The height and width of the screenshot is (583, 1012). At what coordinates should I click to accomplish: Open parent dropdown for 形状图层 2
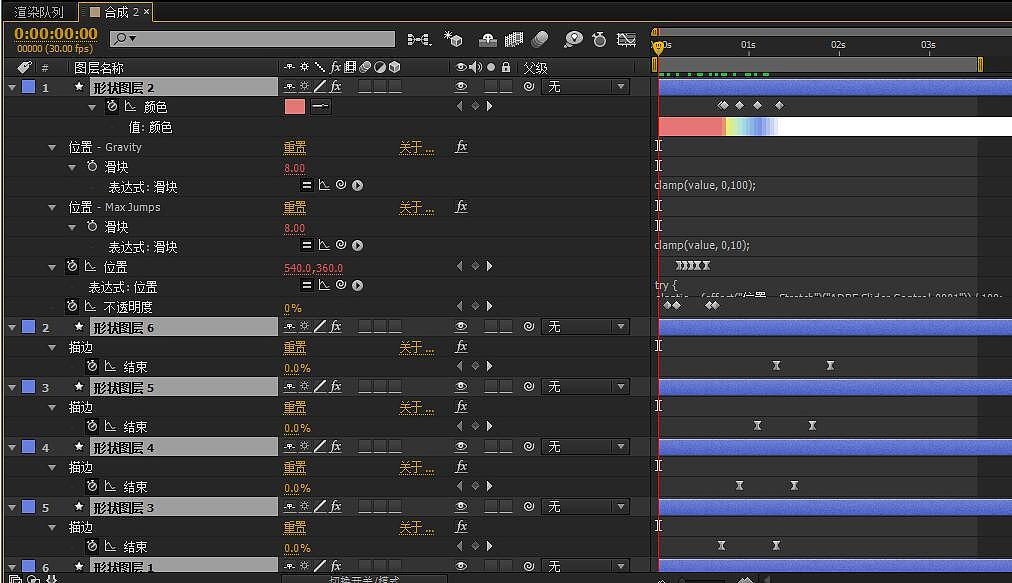tap(585, 87)
